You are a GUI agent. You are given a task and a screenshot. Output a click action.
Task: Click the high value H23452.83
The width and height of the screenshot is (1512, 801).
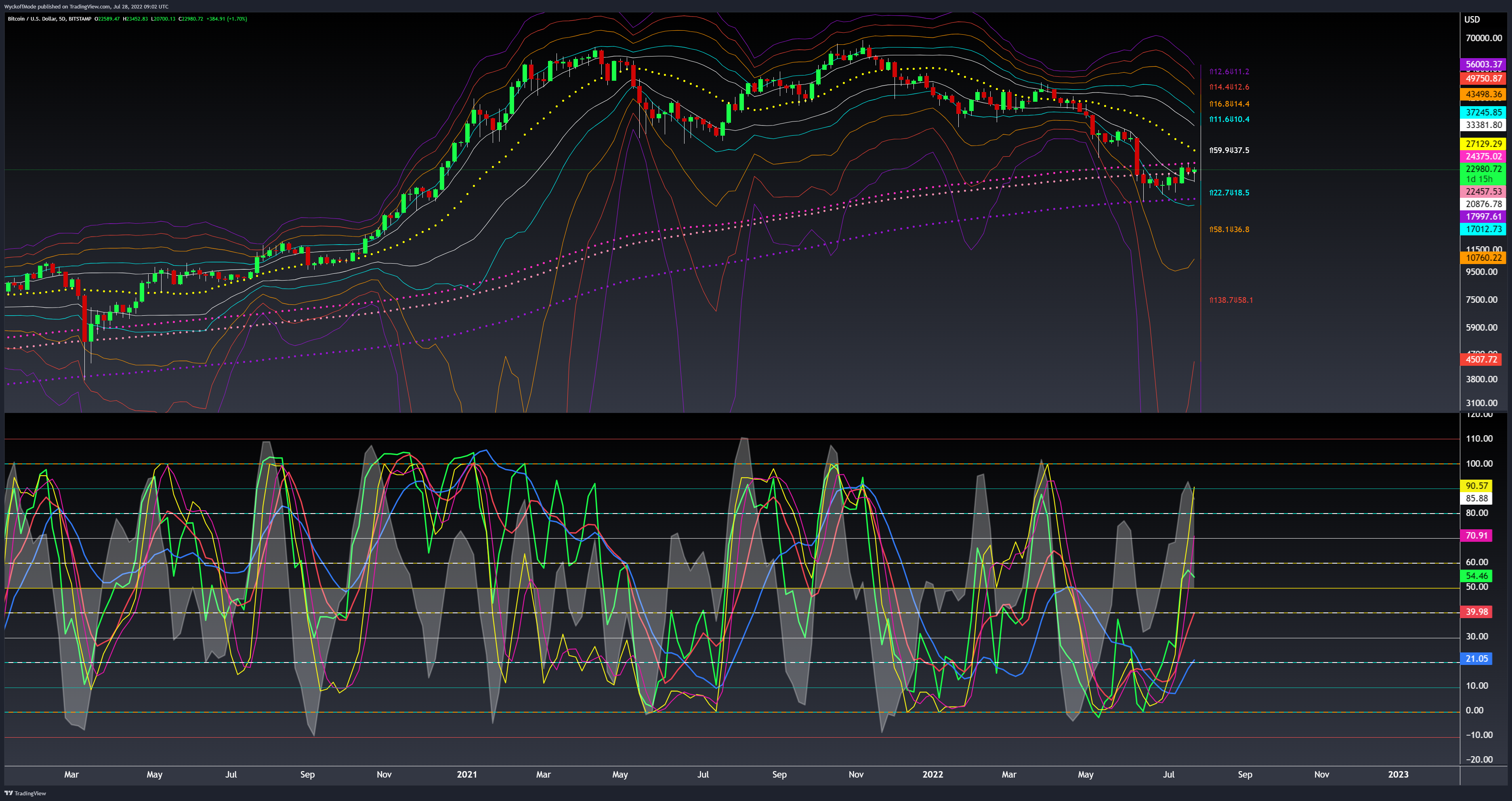coord(135,19)
